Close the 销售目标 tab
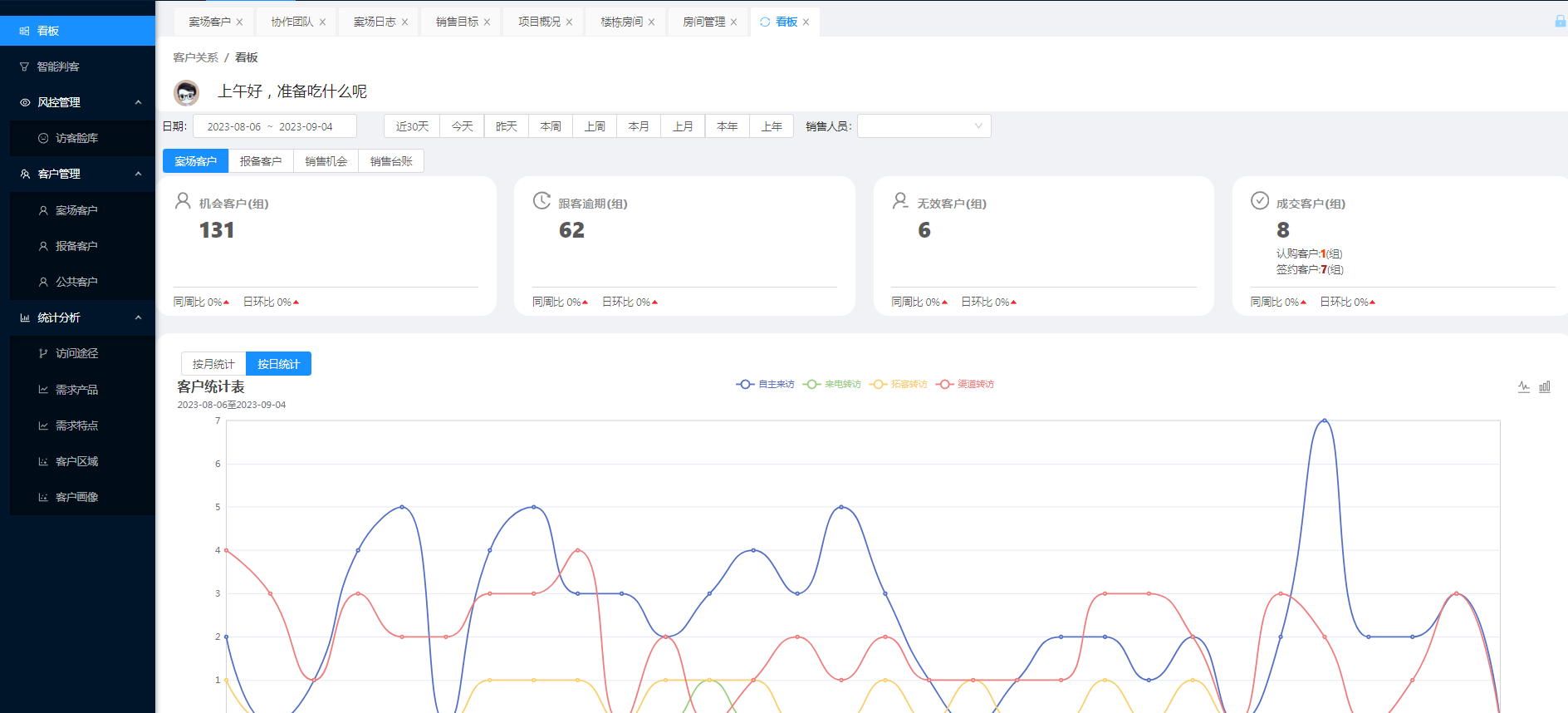Screen dimensions: 1568x713 pos(487,22)
